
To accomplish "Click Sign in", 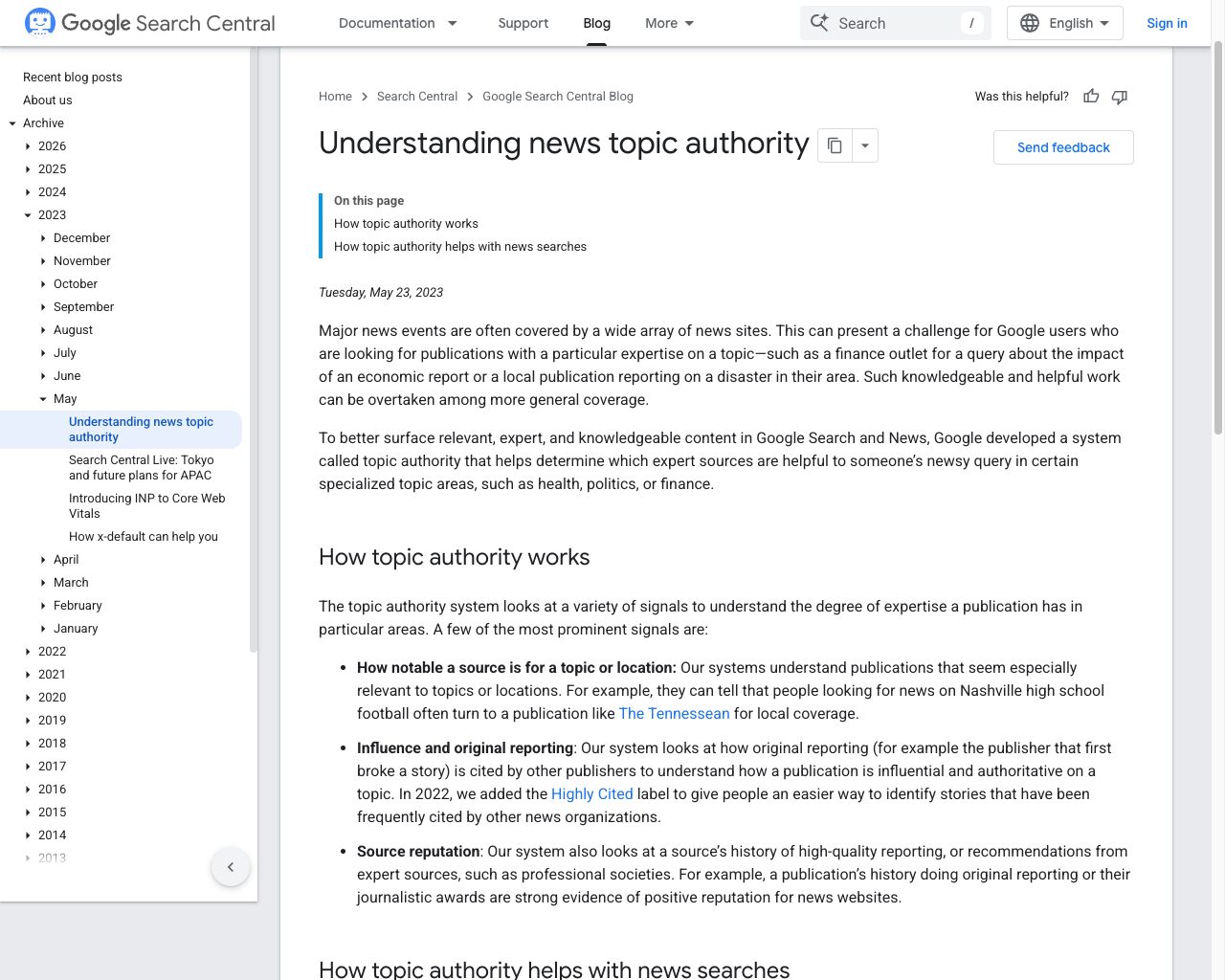I will pyautogui.click(x=1167, y=23).
